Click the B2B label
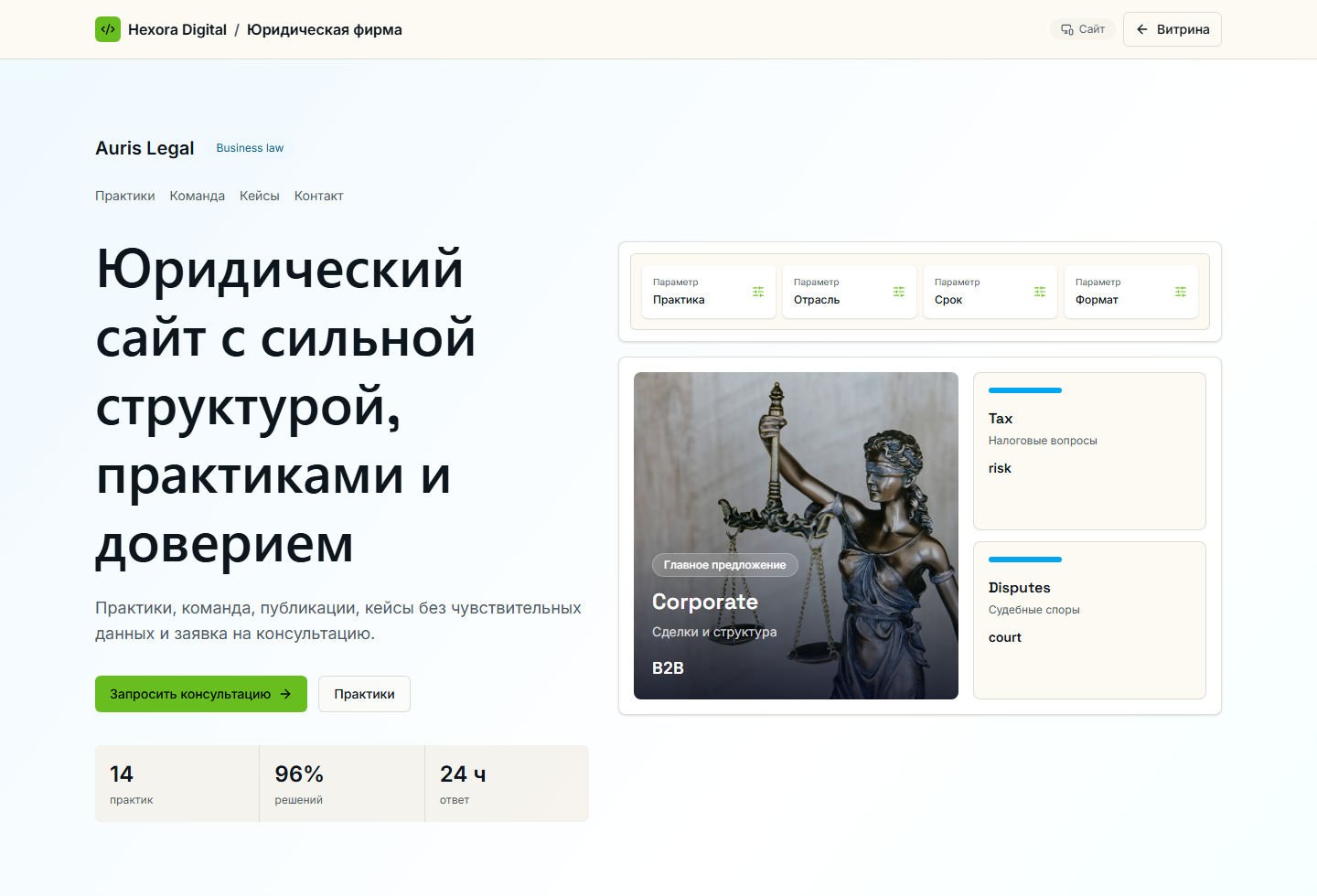This screenshot has height=896, width=1317. (668, 668)
